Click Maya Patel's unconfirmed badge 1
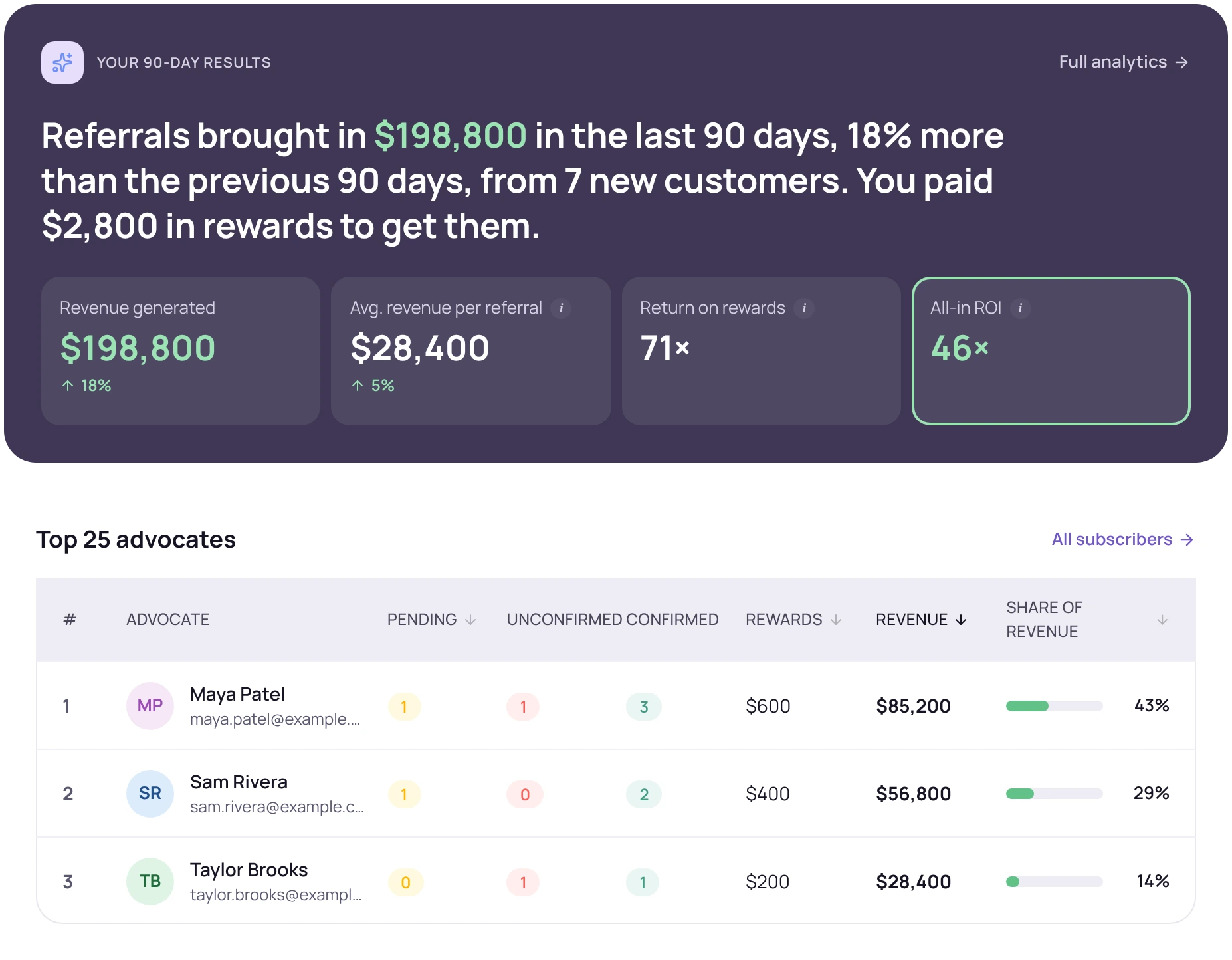The image size is (1232, 960). 523,707
